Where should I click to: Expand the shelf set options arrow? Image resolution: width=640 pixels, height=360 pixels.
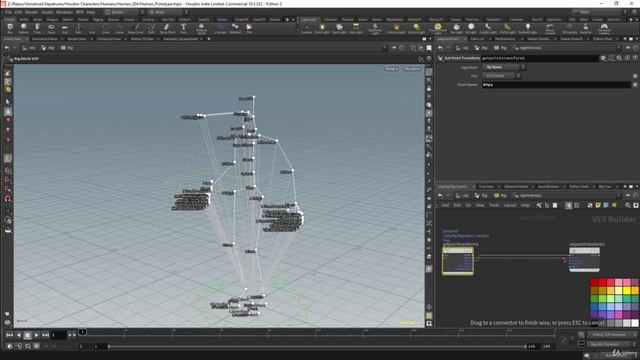coord(293,20)
